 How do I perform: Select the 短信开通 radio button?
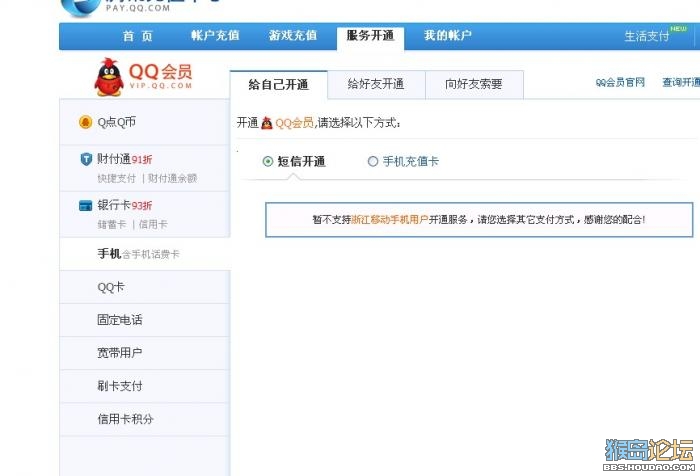coord(268,161)
